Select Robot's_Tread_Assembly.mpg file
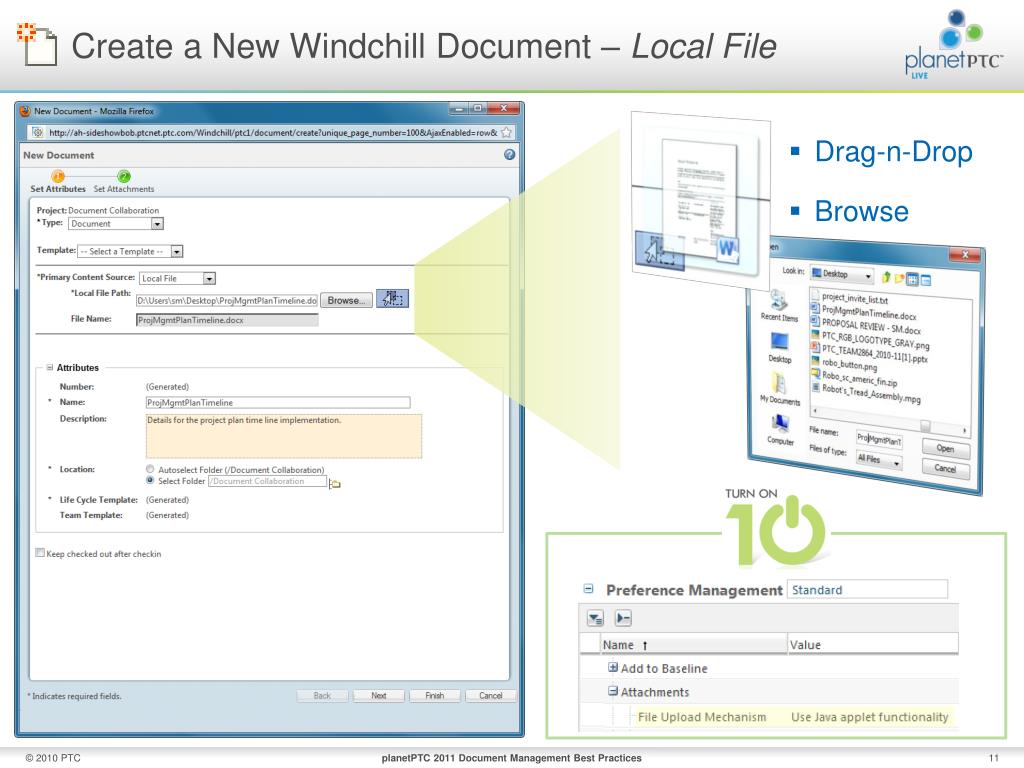This screenshot has height=768, width=1024. coord(865,391)
